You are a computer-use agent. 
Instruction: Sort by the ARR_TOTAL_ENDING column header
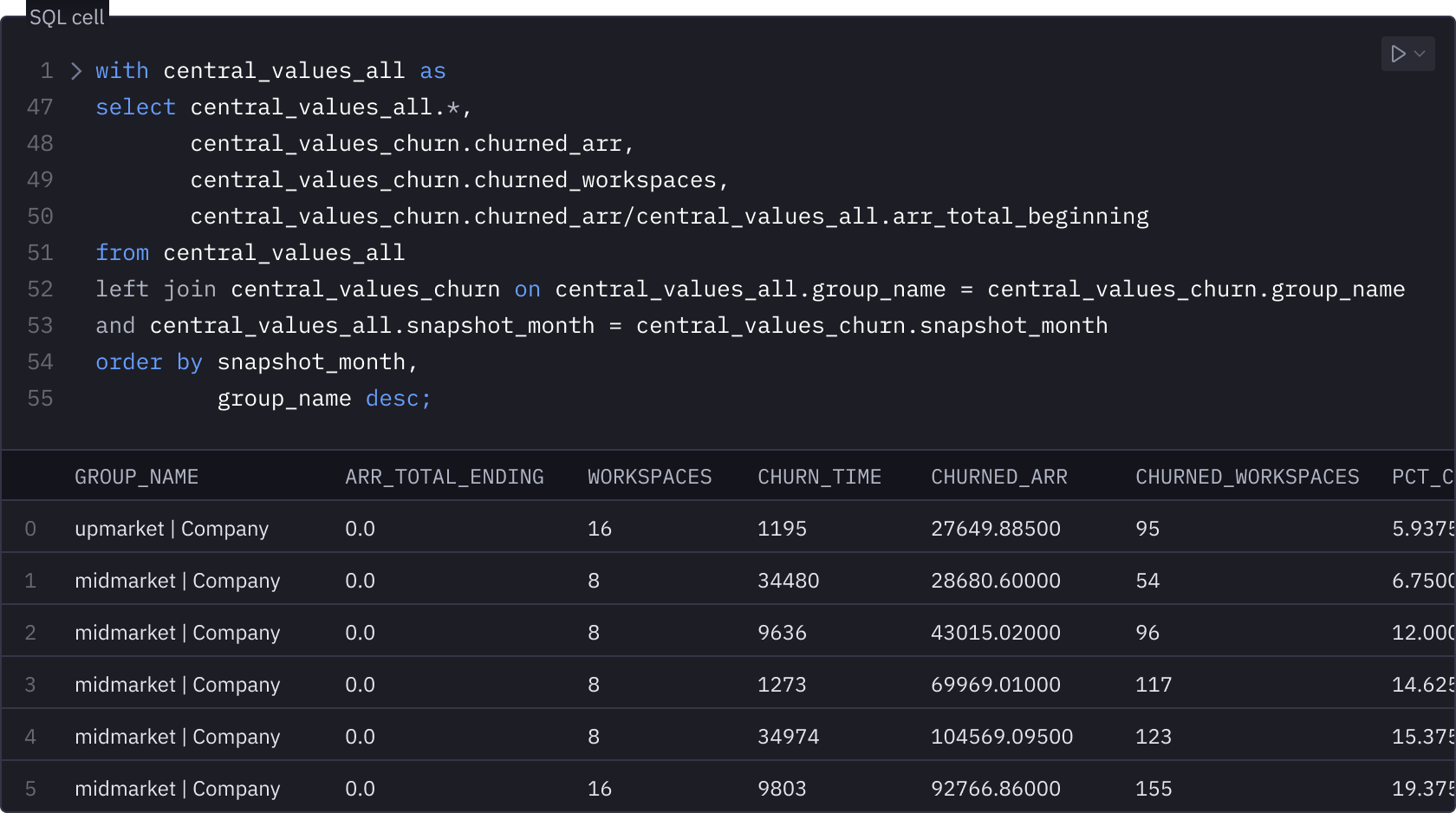[445, 476]
